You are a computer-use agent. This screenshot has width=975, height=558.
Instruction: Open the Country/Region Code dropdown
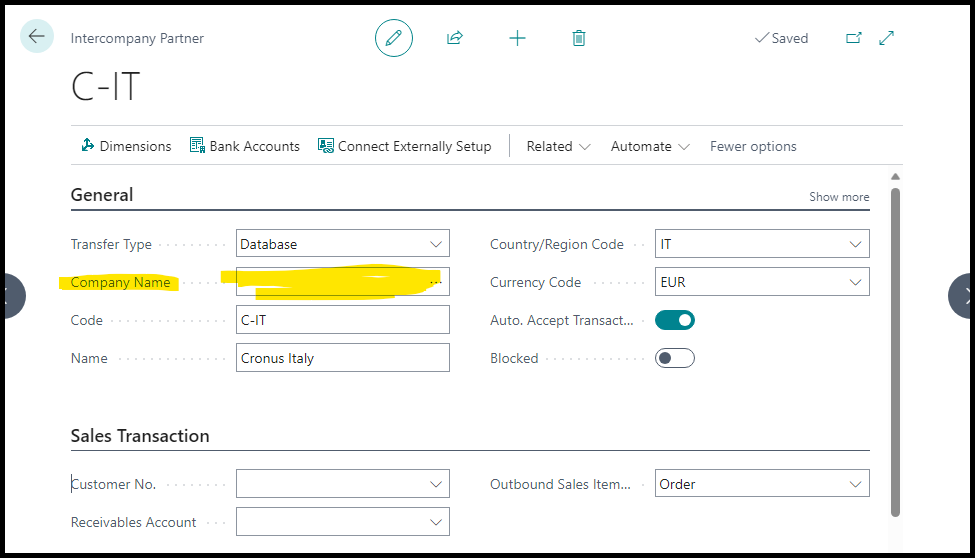click(x=855, y=244)
